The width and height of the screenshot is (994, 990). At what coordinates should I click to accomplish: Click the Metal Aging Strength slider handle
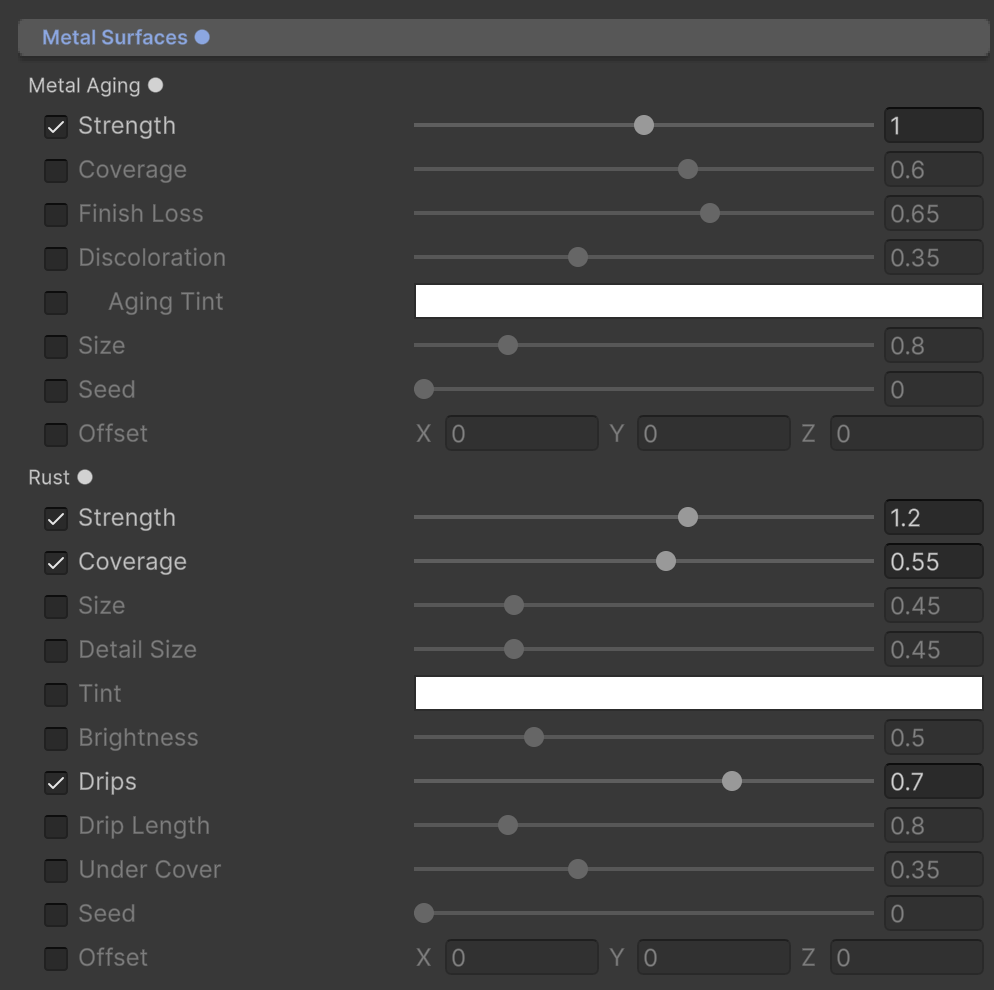click(x=643, y=125)
